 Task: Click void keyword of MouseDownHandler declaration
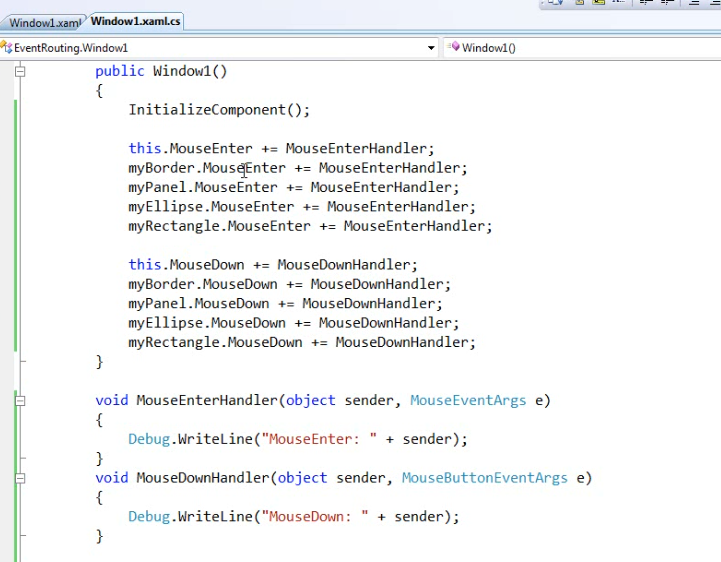pos(112,478)
